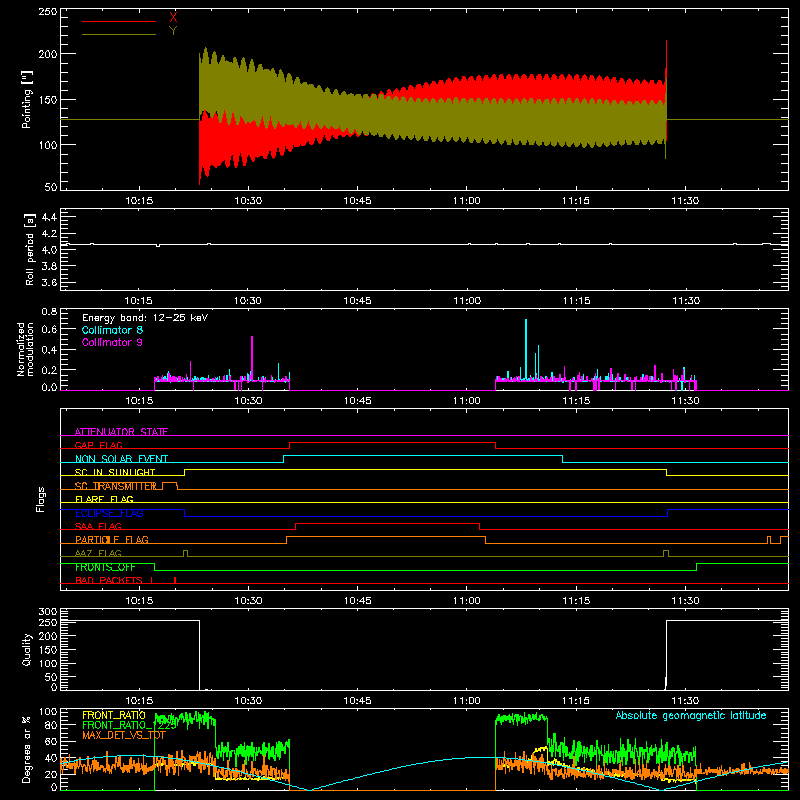Click the 80 tick on the Degrees axis

coord(51,725)
